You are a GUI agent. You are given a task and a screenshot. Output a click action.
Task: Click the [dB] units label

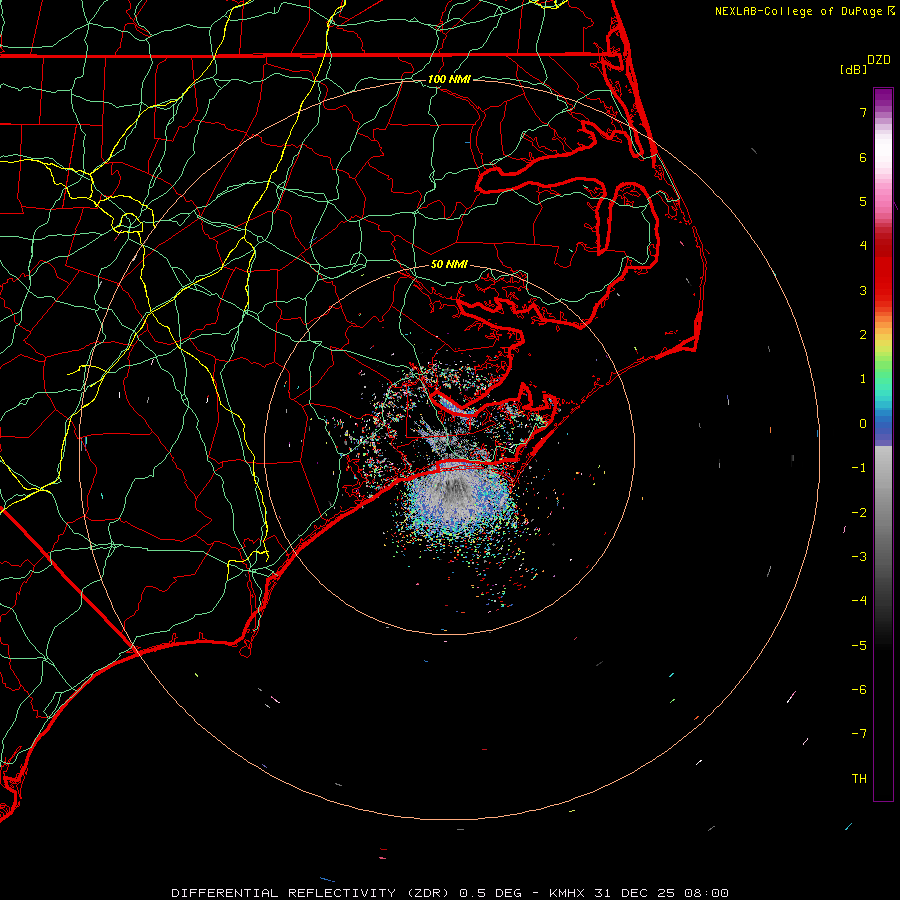tap(853, 69)
